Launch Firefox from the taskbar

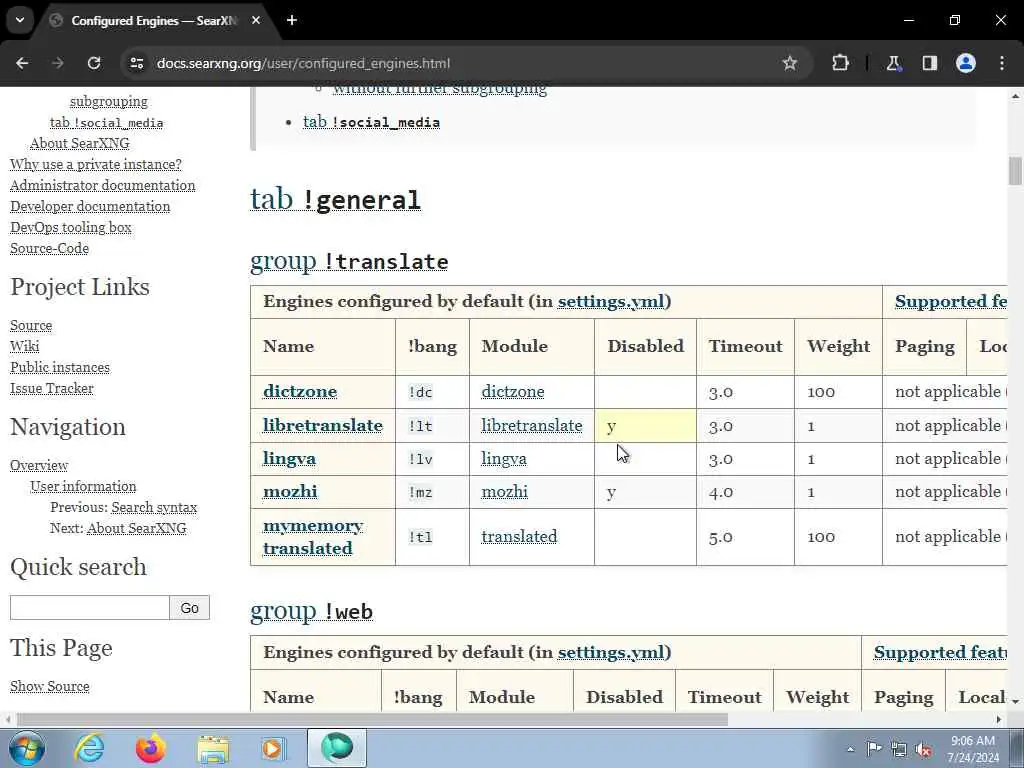coord(151,748)
